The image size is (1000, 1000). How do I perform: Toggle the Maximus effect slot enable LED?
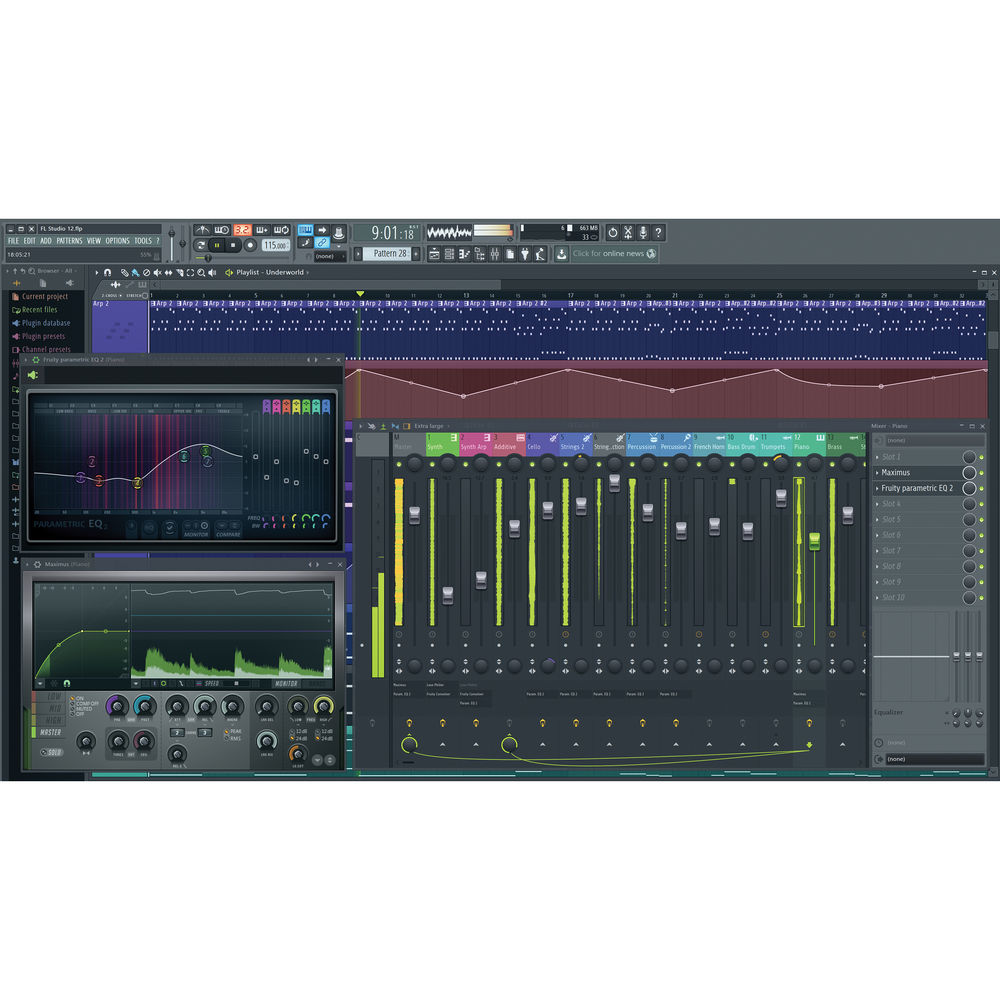(969, 472)
